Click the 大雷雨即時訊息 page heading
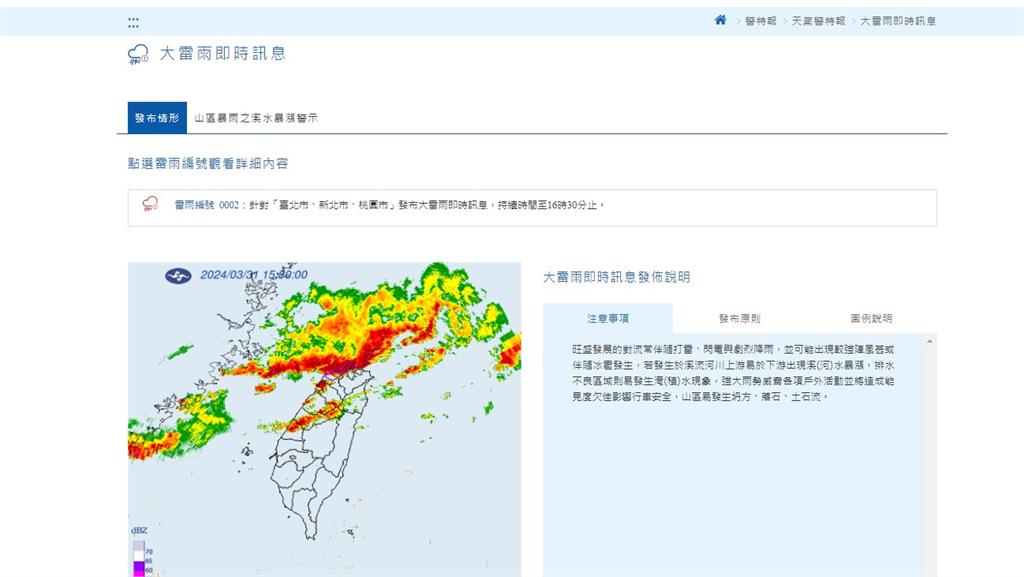 pos(223,54)
